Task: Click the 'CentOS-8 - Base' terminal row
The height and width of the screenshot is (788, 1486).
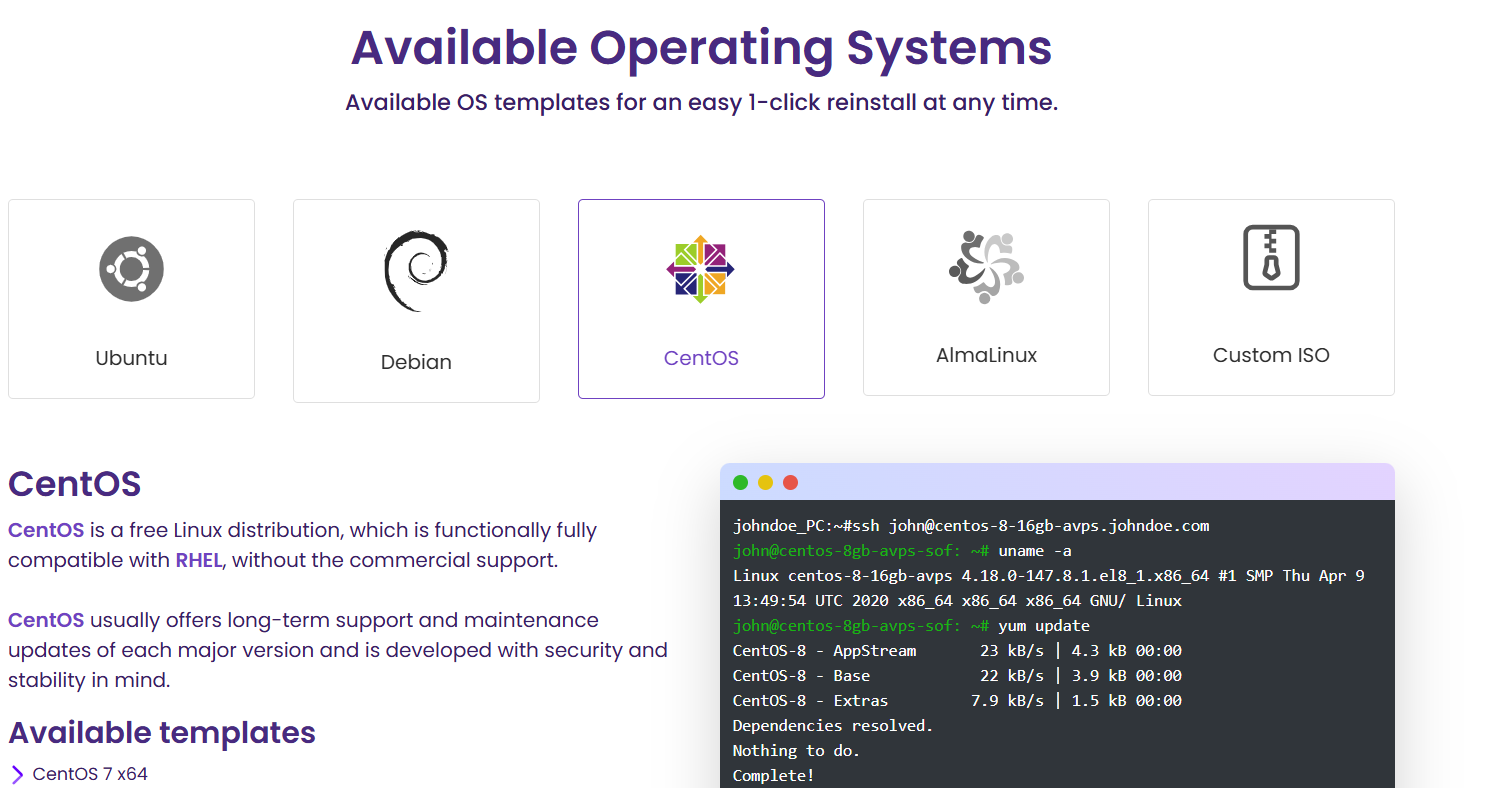Action: [x=957, y=675]
